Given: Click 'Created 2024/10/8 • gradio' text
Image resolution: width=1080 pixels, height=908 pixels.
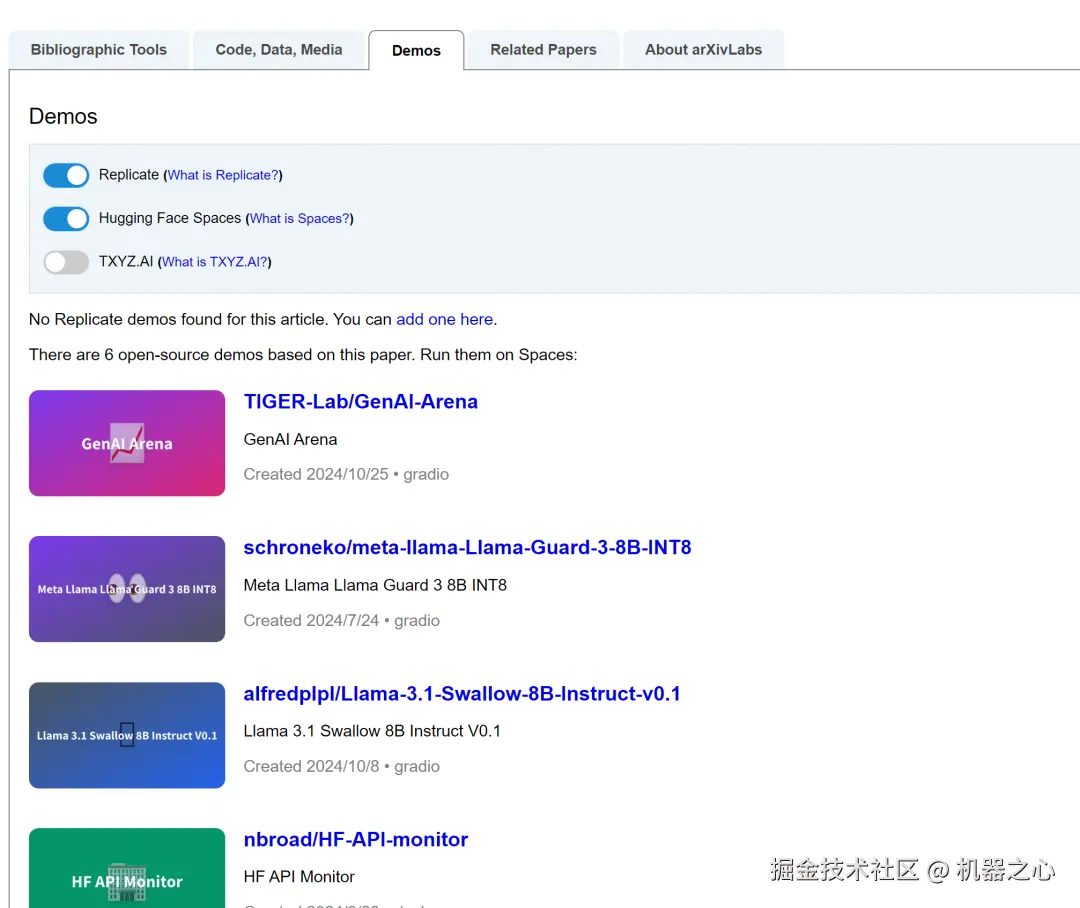Looking at the screenshot, I should point(342,767).
